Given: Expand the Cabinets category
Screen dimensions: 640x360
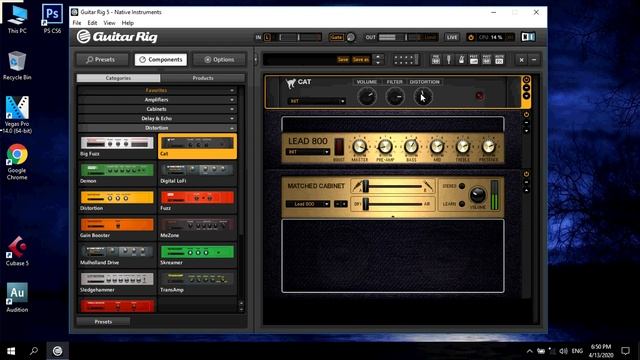Looking at the screenshot, I should tap(157, 109).
